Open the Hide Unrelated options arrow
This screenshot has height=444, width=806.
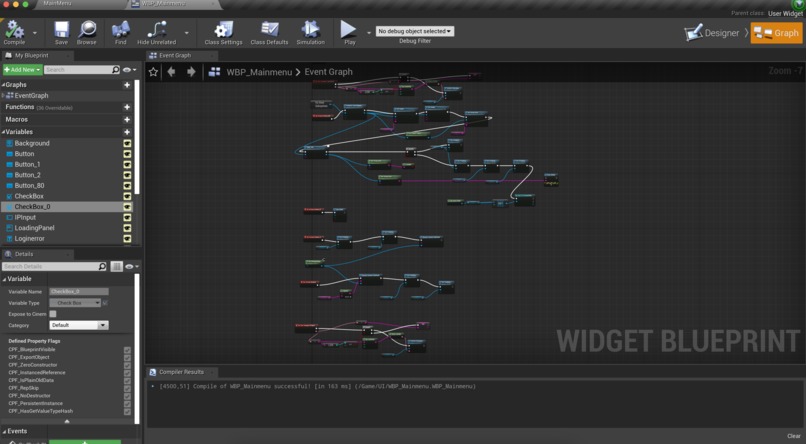[186, 33]
